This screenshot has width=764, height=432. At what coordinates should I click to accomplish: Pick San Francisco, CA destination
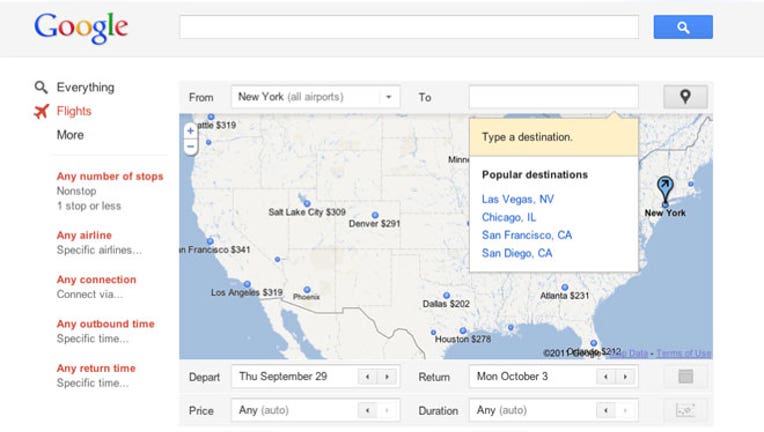coord(527,235)
